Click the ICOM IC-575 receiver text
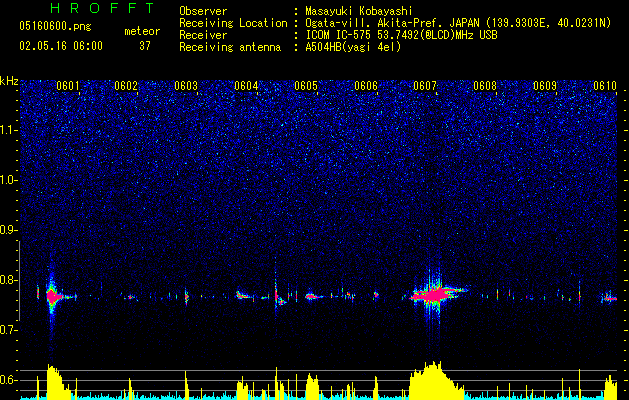 pos(401,35)
